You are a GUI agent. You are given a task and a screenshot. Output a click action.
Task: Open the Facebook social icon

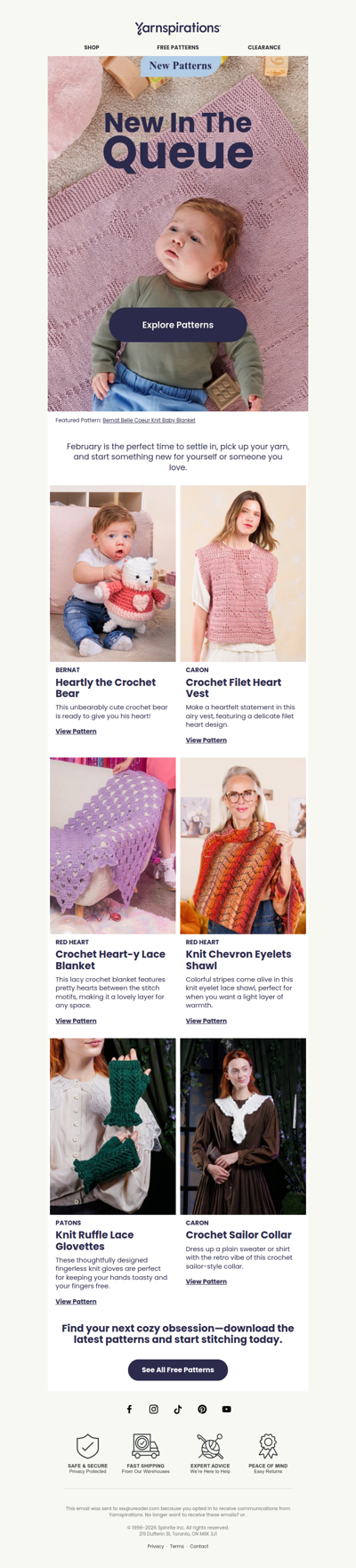129,1409
